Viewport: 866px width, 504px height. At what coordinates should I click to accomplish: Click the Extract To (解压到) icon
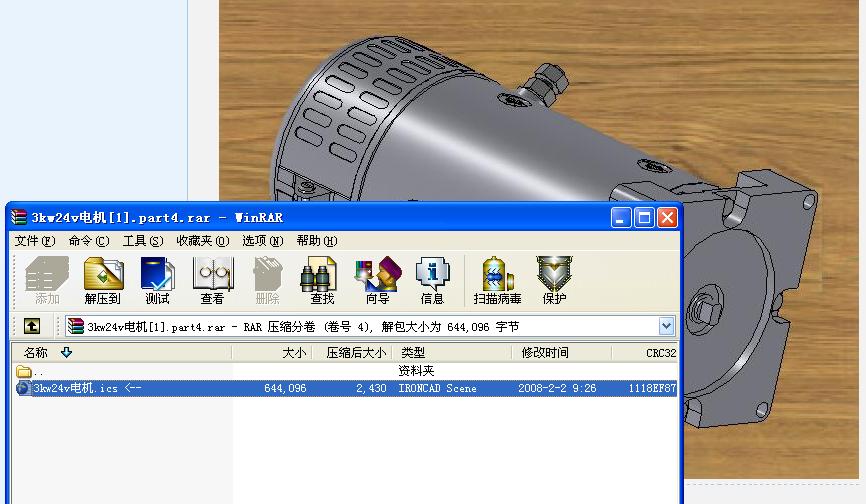point(103,280)
